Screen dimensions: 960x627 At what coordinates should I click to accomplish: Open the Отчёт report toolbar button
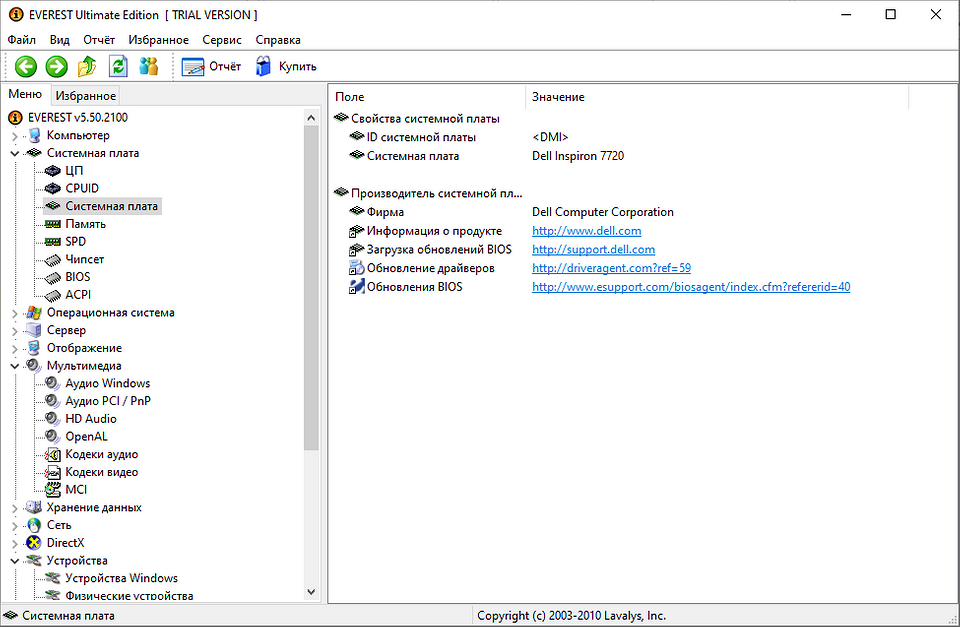pos(211,67)
